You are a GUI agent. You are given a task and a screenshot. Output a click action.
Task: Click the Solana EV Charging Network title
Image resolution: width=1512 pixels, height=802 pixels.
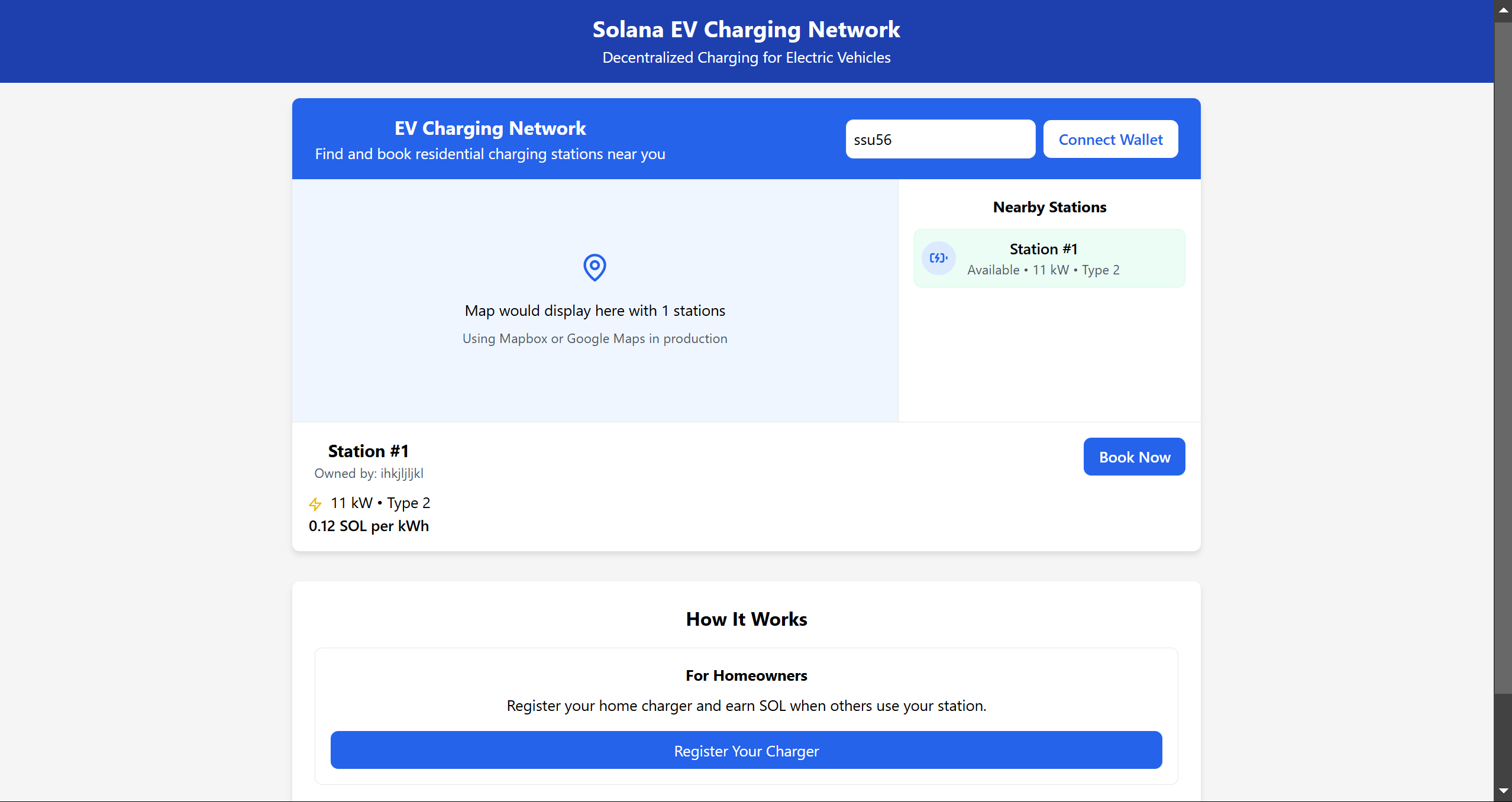746,30
